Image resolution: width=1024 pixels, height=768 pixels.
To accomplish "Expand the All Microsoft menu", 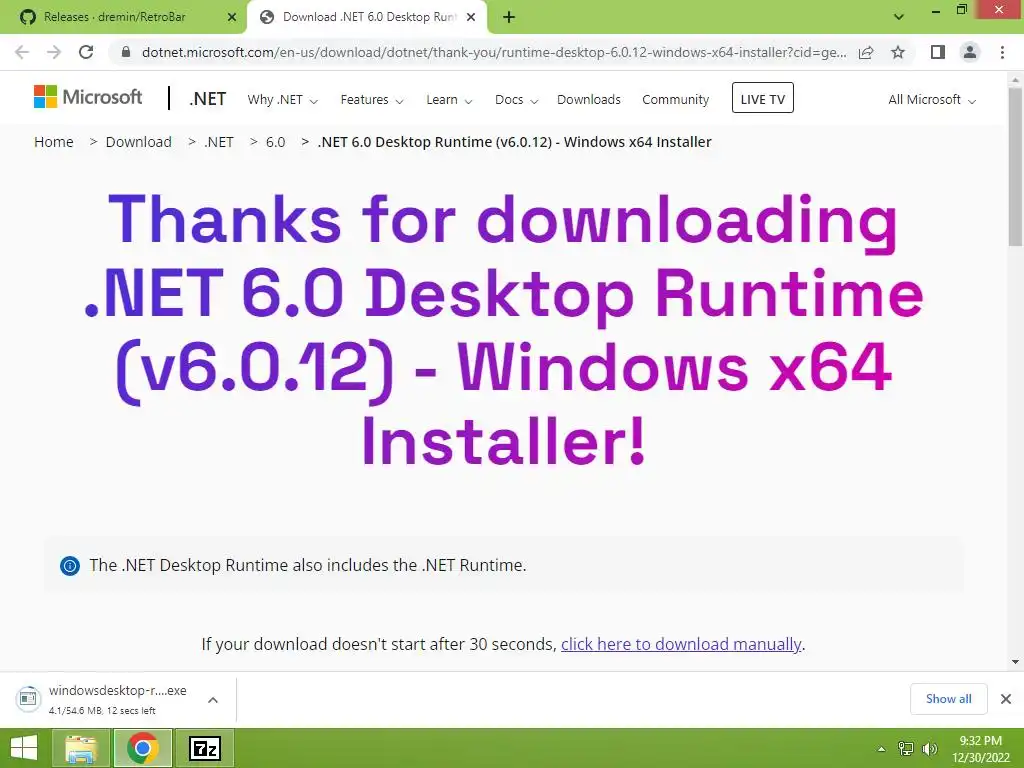I will [931, 100].
